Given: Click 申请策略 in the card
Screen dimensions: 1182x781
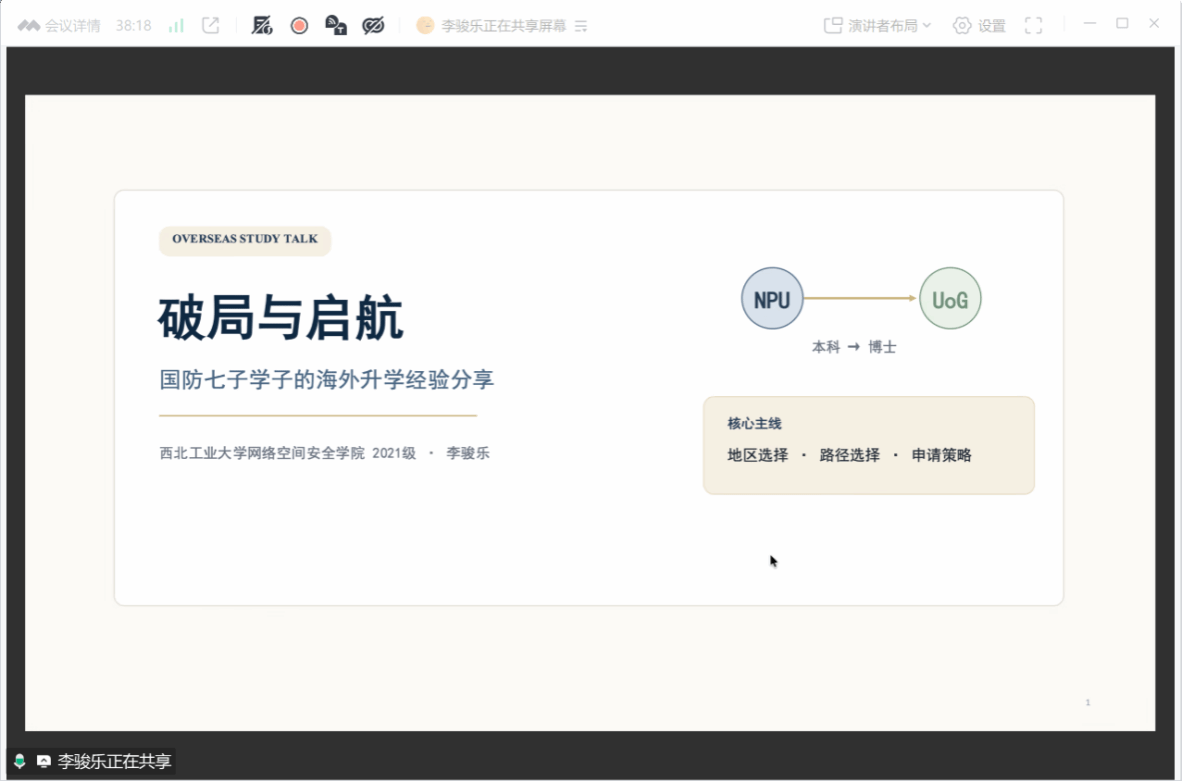Looking at the screenshot, I should tap(942, 455).
